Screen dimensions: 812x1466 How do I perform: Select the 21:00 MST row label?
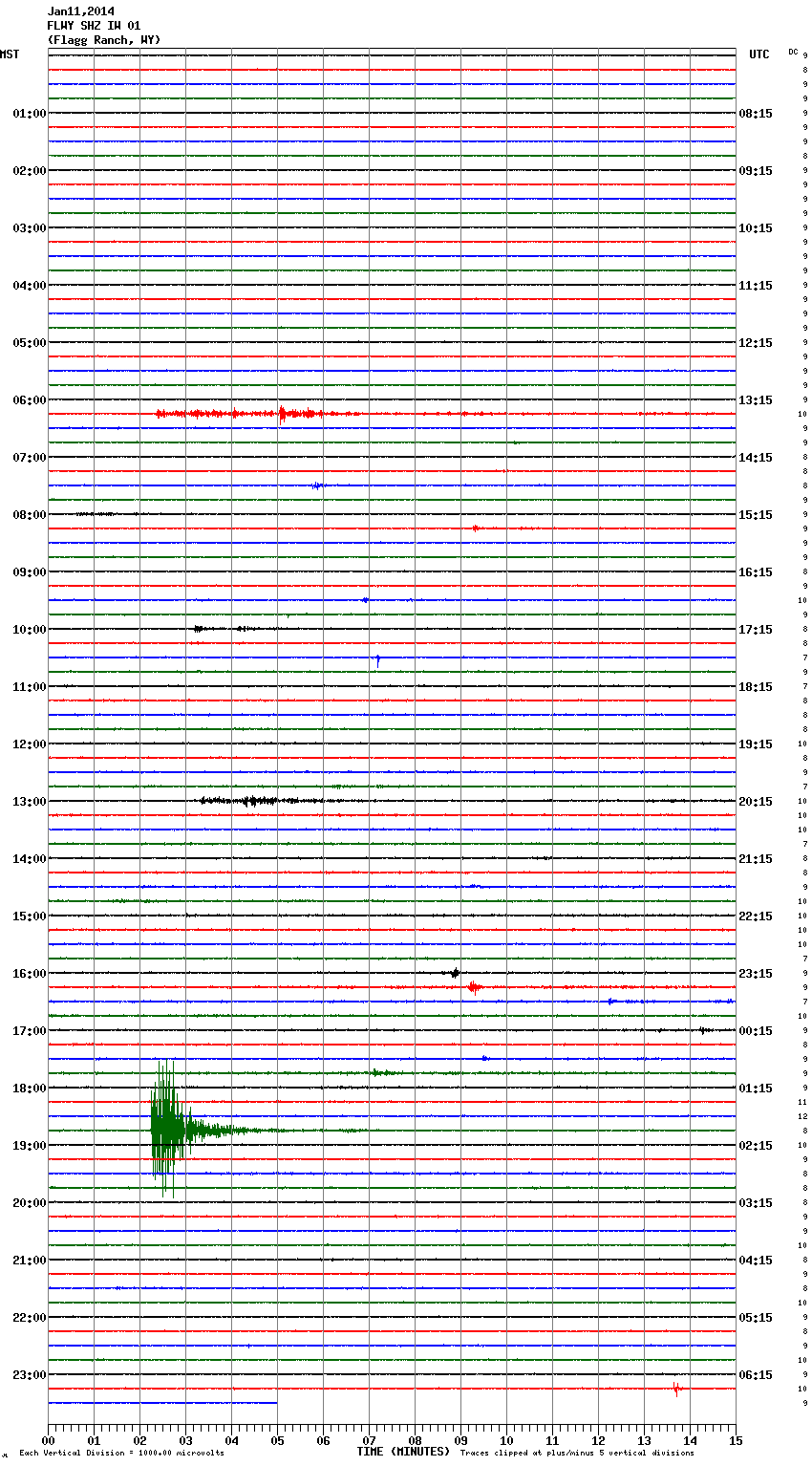[x=30, y=1261]
